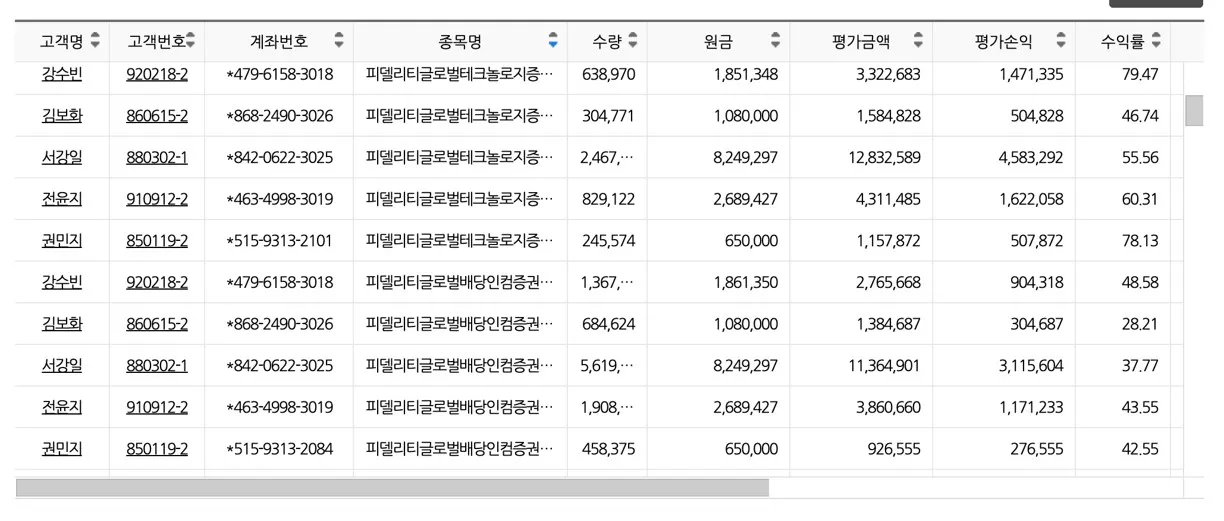
Task: Open customer 권민지 in the 42.55 row
Action: pos(62,449)
